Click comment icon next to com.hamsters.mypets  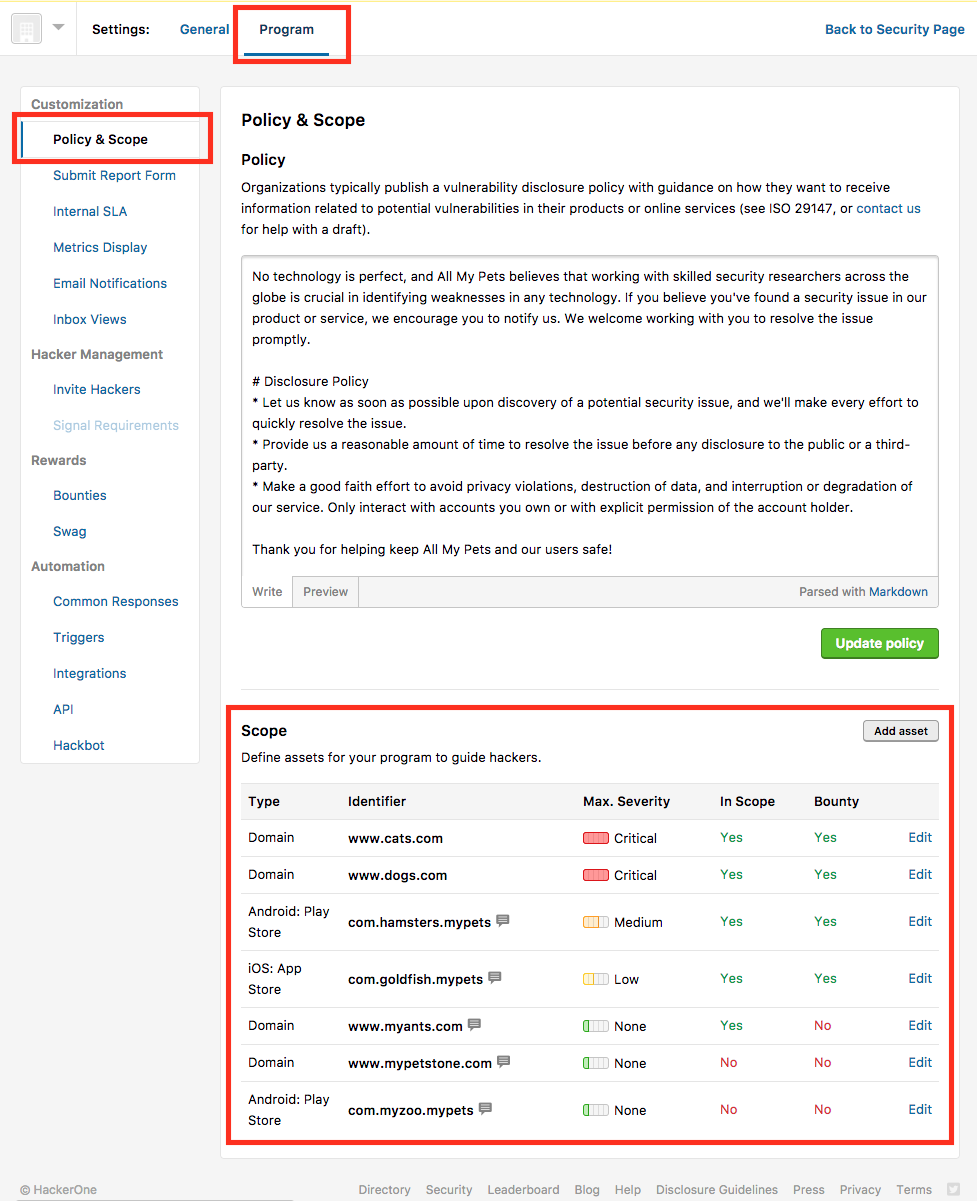click(503, 921)
